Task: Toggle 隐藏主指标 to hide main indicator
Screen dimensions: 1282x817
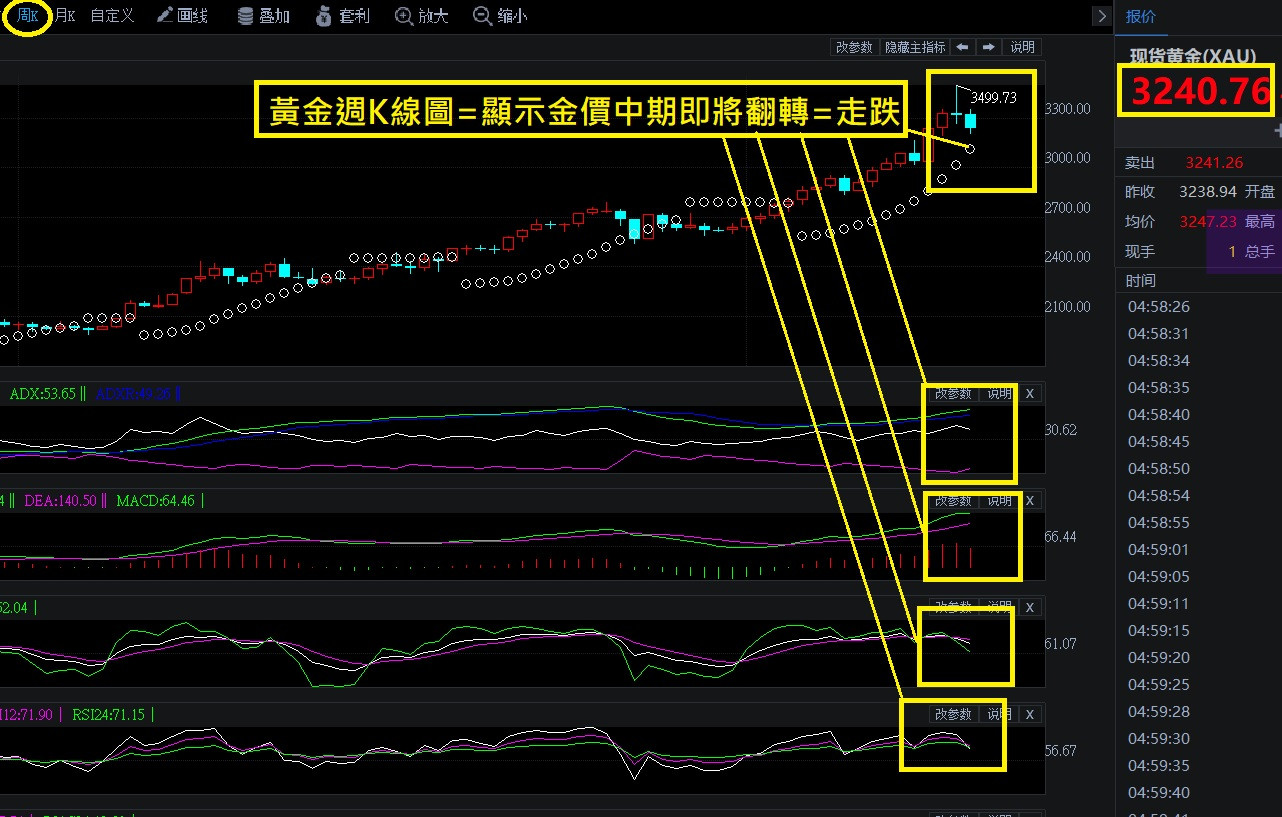Action: click(x=914, y=47)
